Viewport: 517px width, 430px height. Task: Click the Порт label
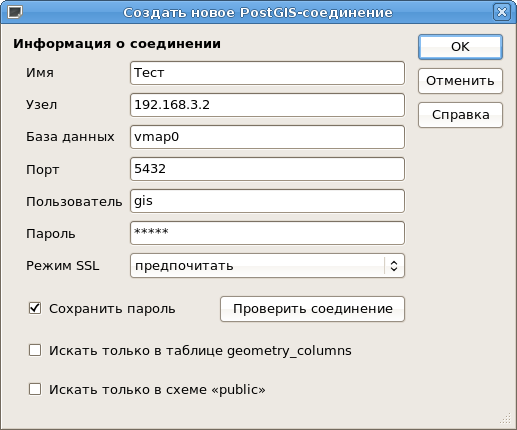[43, 170]
